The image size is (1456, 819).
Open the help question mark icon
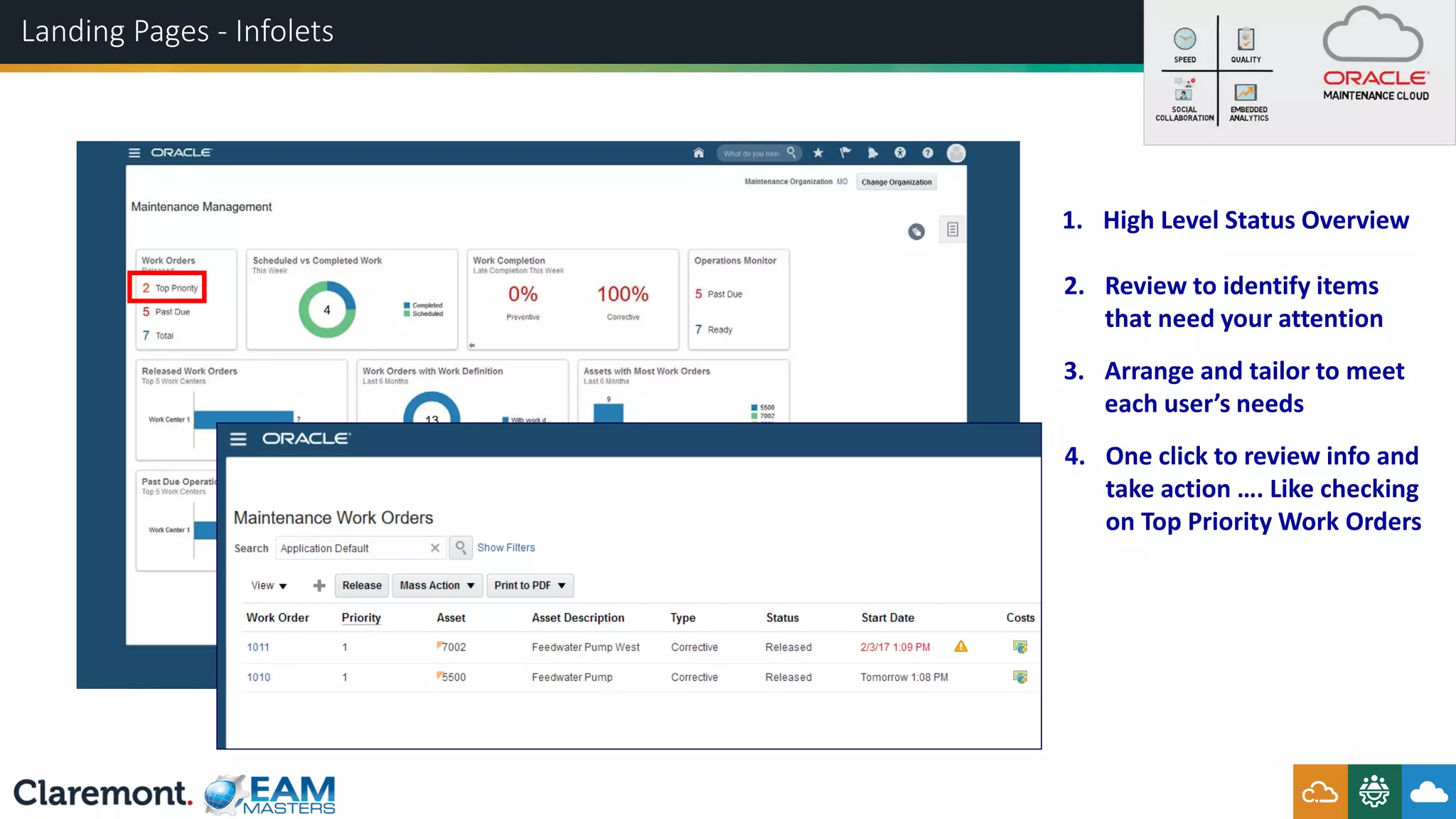[x=928, y=153]
